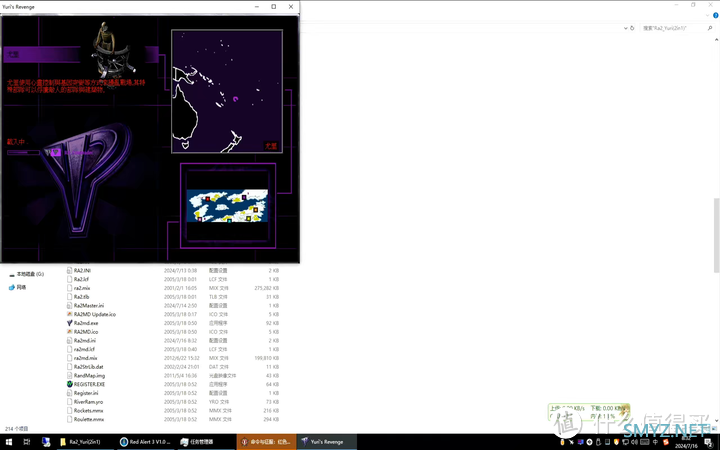
Task: Maximize the Yuri's Revenge window
Action: pyautogui.click(x=274, y=6)
